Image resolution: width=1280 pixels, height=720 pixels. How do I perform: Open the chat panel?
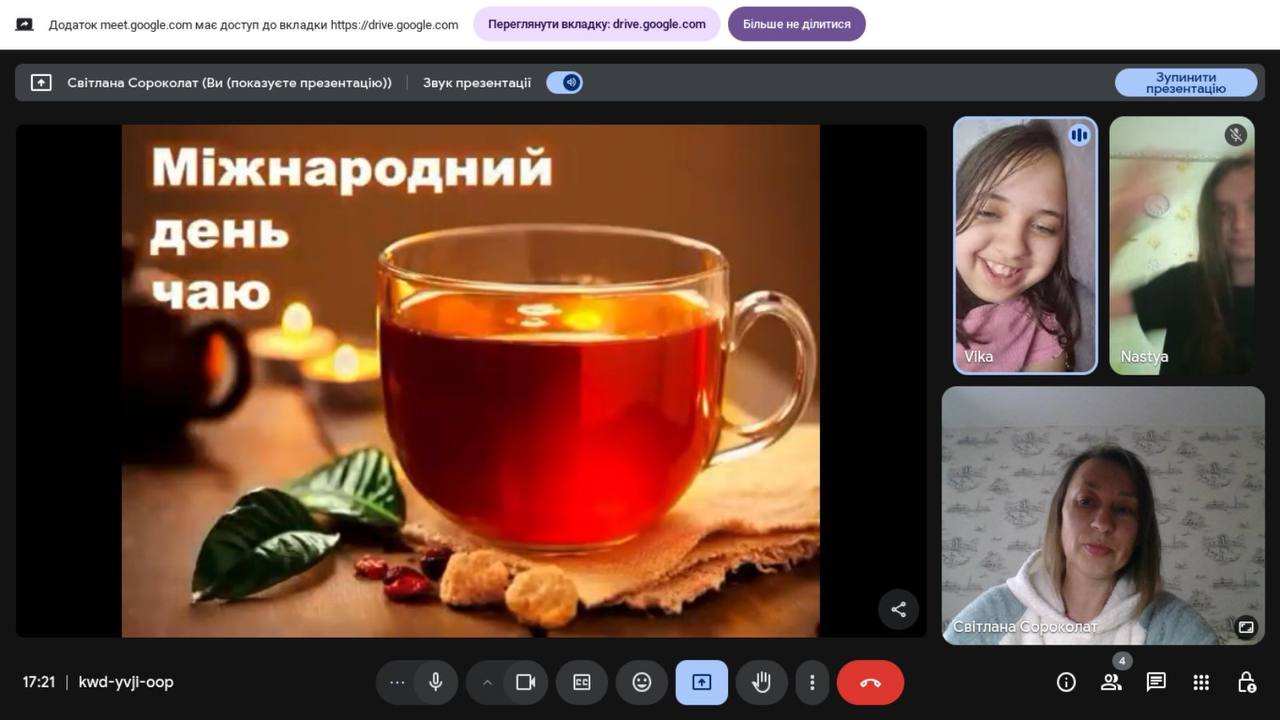[1156, 682]
